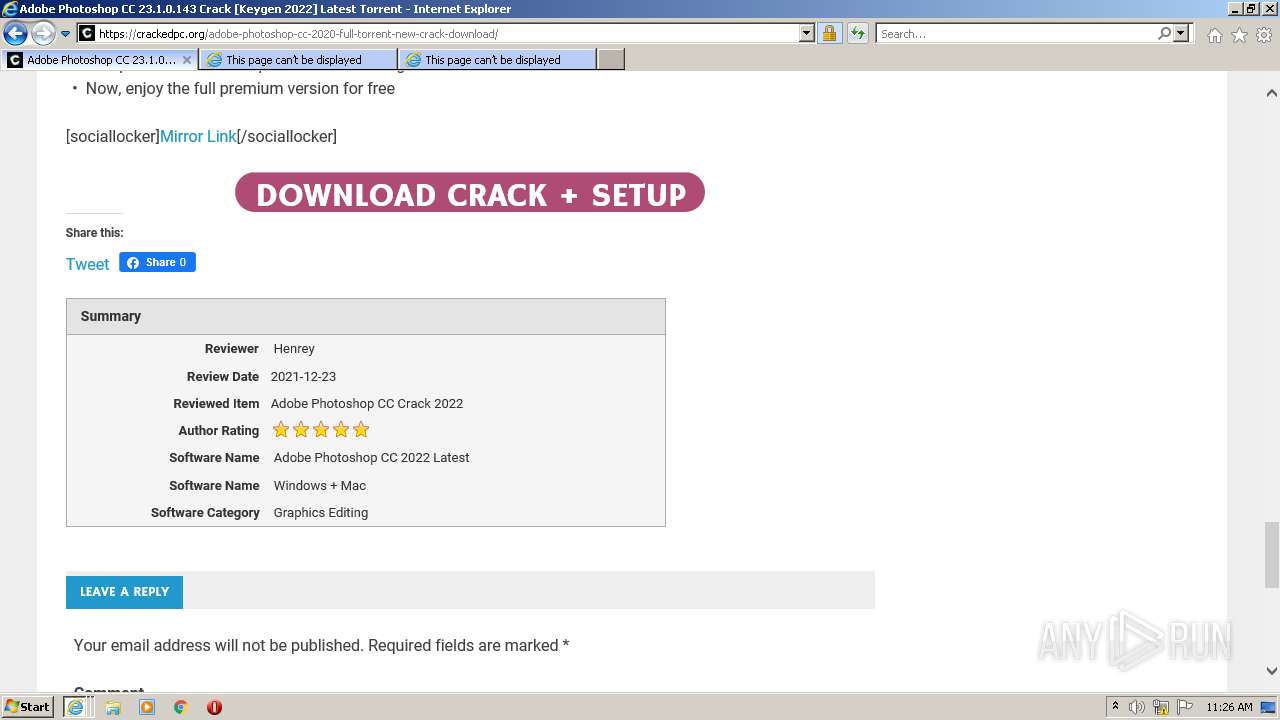Click the Tweet link

[87, 264]
